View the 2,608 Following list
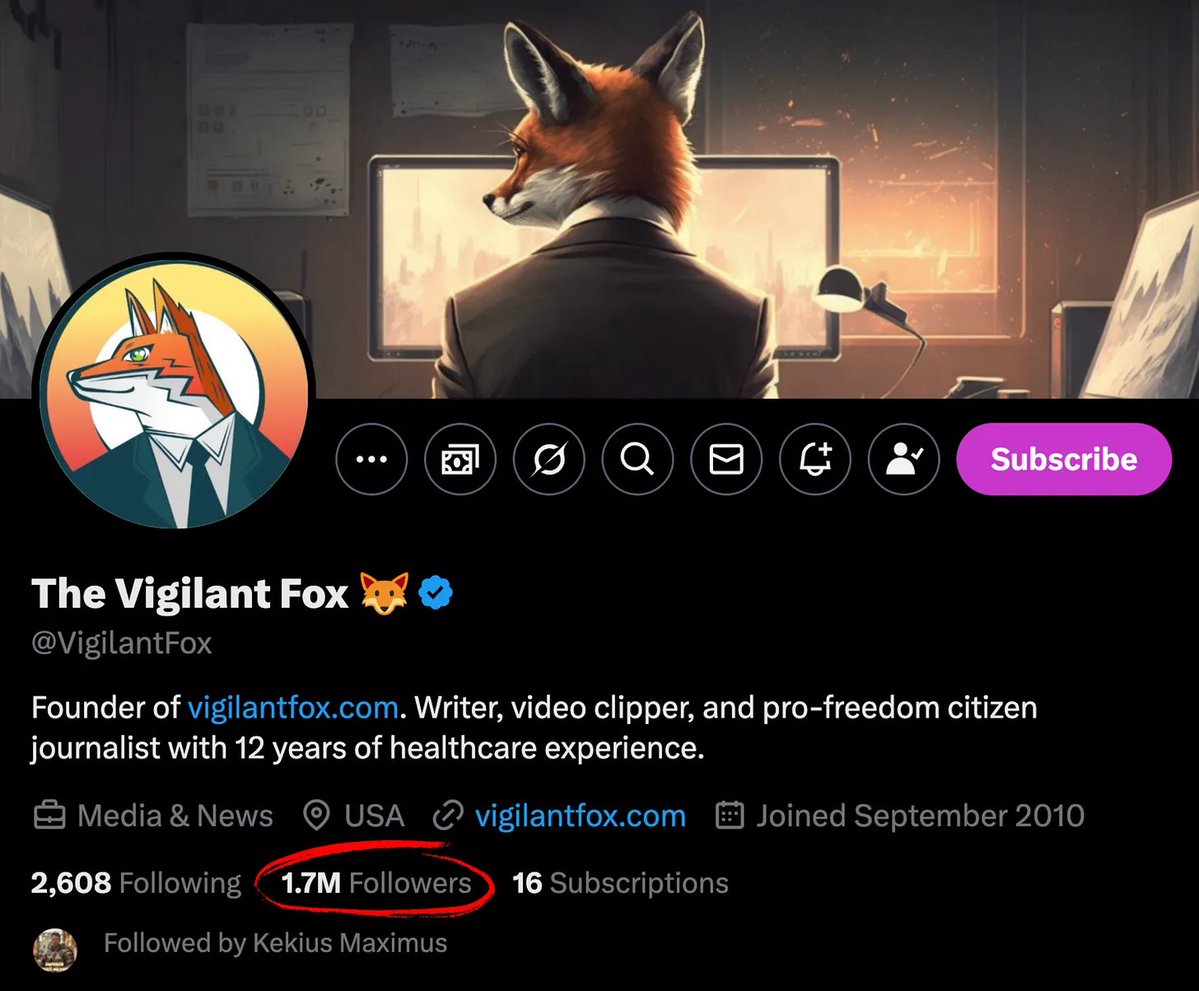The width and height of the screenshot is (1199, 991). pyautogui.click(x=136, y=884)
